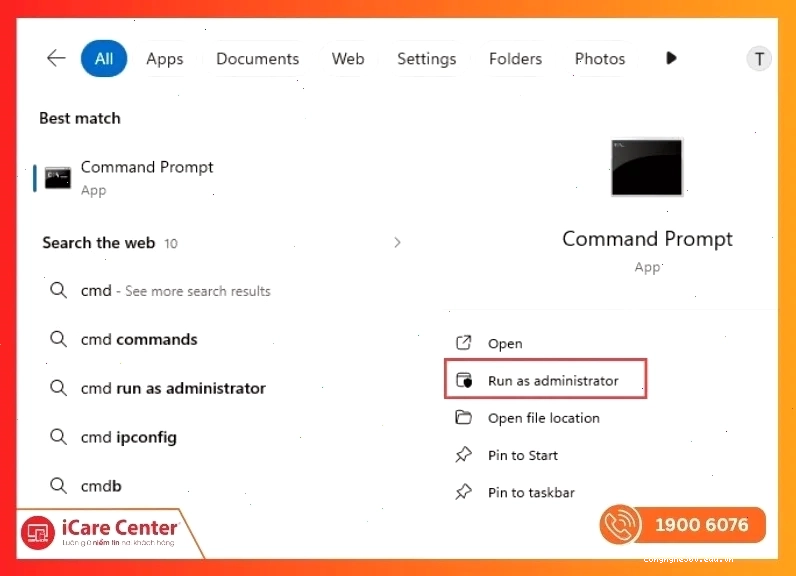Click search icon beside cmd ipconfig

click(58, 437)
